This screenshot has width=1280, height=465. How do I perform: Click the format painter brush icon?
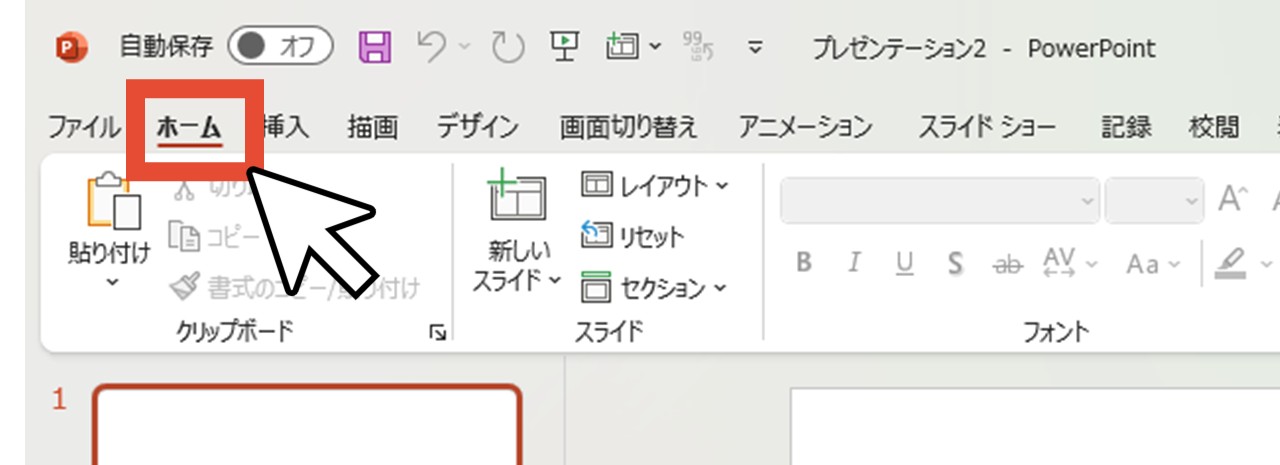[x=184, y=288]
